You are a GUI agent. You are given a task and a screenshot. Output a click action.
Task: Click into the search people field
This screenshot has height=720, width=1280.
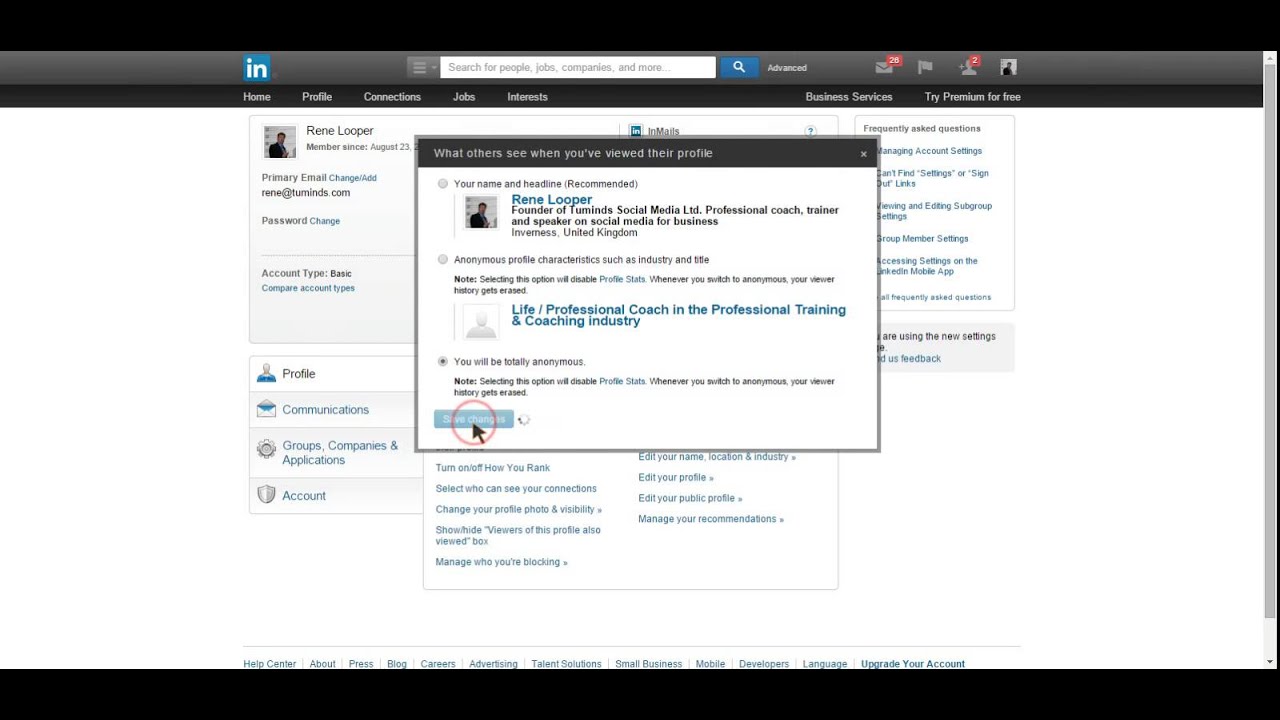(x=578, y=67)
